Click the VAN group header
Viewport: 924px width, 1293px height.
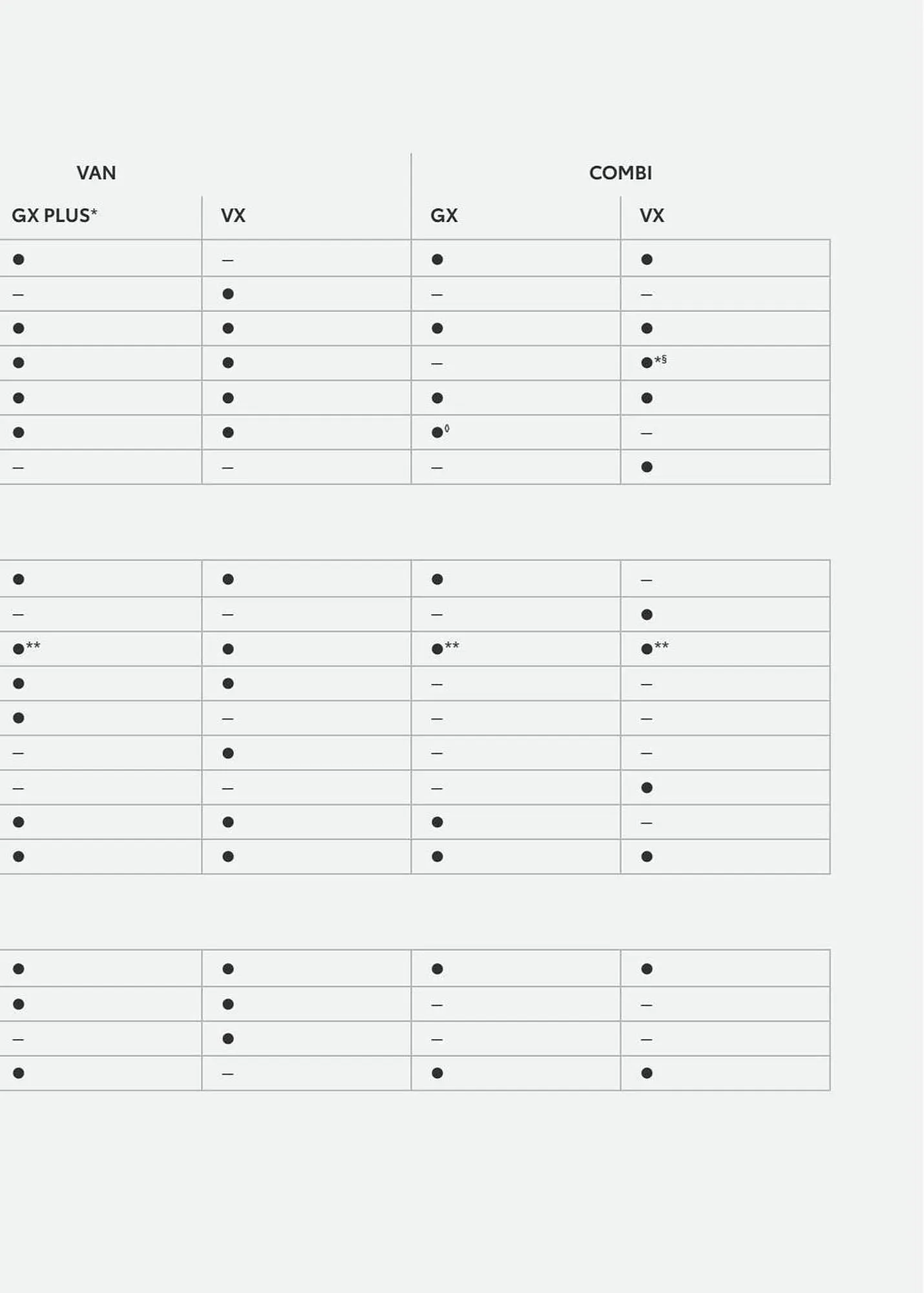pyautogui.click(x=96, y=173)
